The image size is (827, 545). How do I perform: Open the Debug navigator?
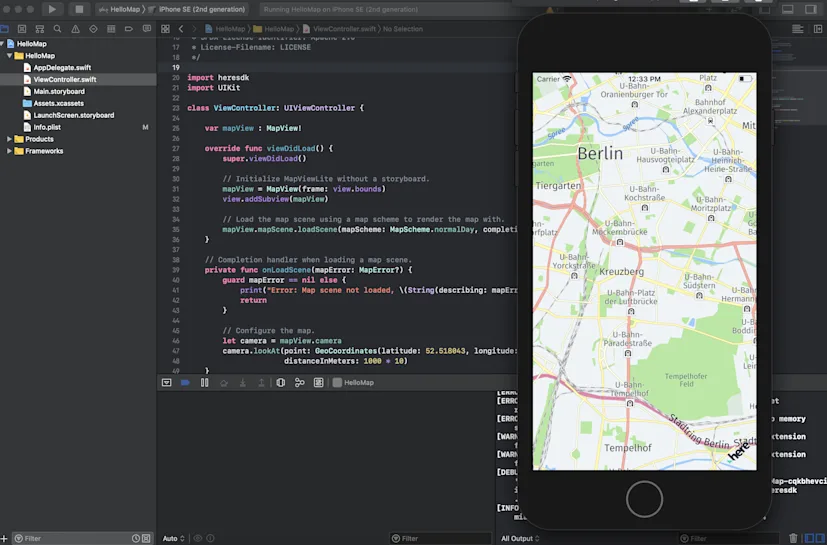(111, 29)
